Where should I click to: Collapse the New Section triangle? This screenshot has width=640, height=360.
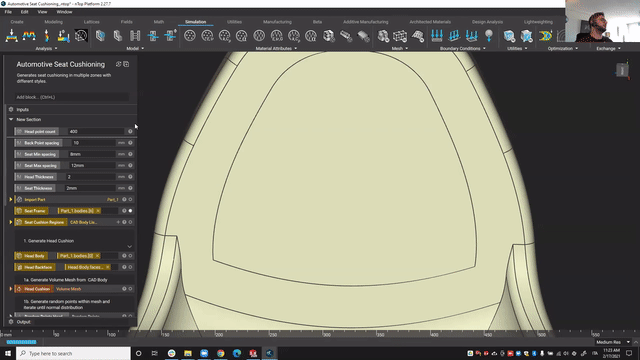(x=11, y=120)
